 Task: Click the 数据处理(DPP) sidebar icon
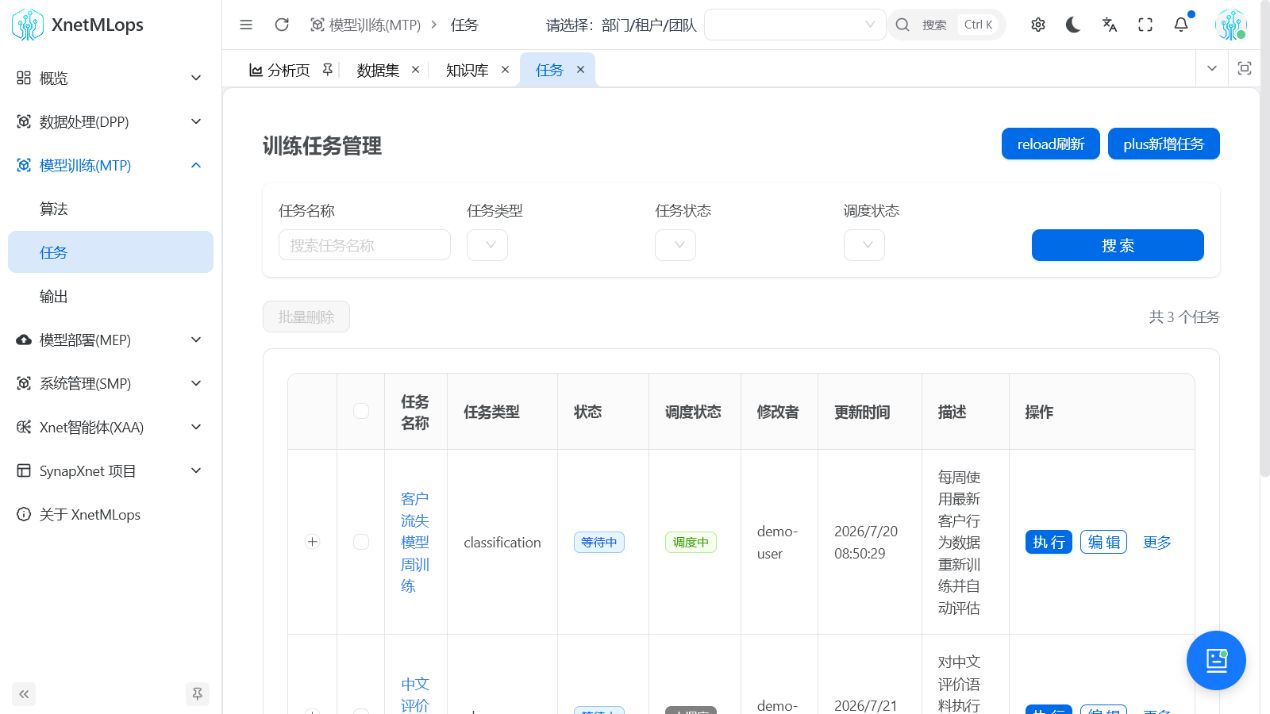pyautogui.click(x=24, y=122)
